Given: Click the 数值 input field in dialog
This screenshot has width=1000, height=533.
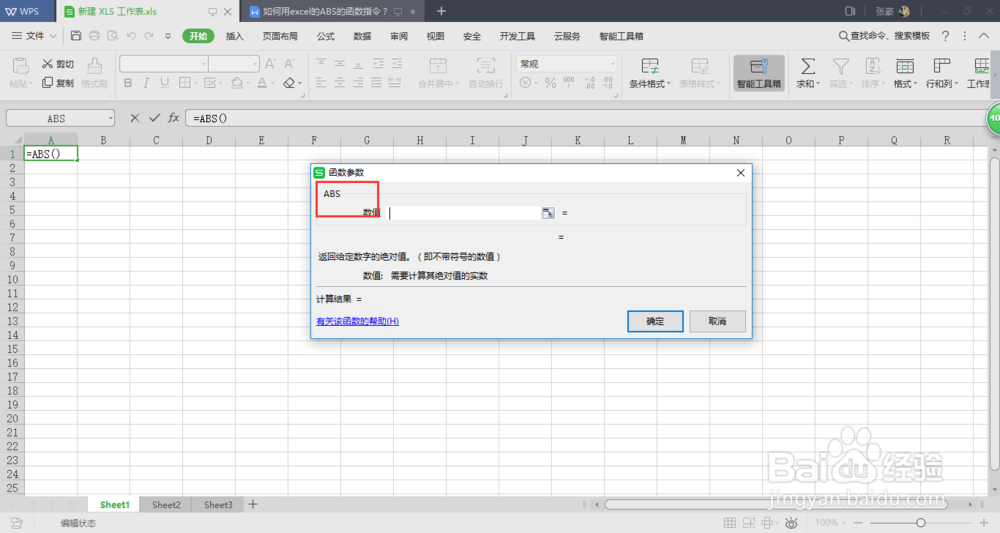Looking at the screenshot, I should point(464,213).
